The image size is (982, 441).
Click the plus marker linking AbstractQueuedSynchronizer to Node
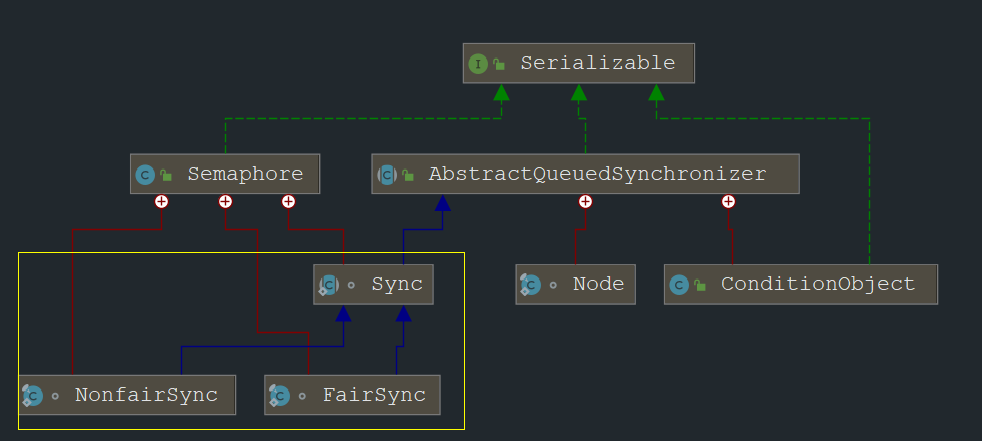(586, 201)
